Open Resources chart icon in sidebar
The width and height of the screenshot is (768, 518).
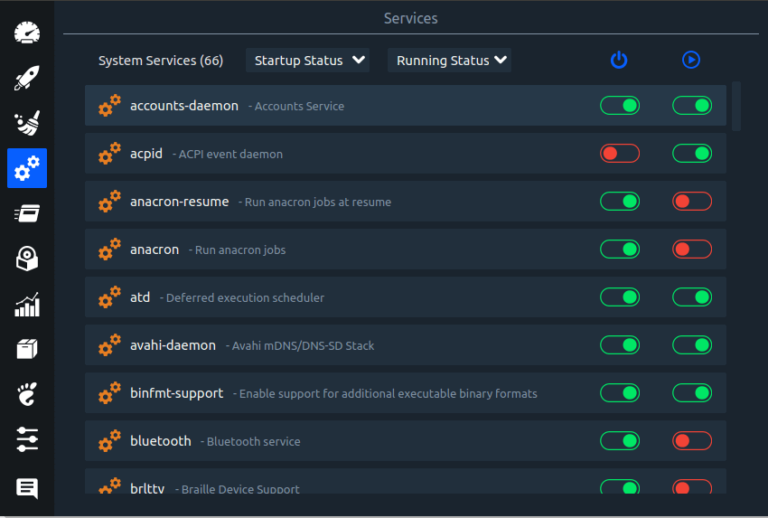27,305
